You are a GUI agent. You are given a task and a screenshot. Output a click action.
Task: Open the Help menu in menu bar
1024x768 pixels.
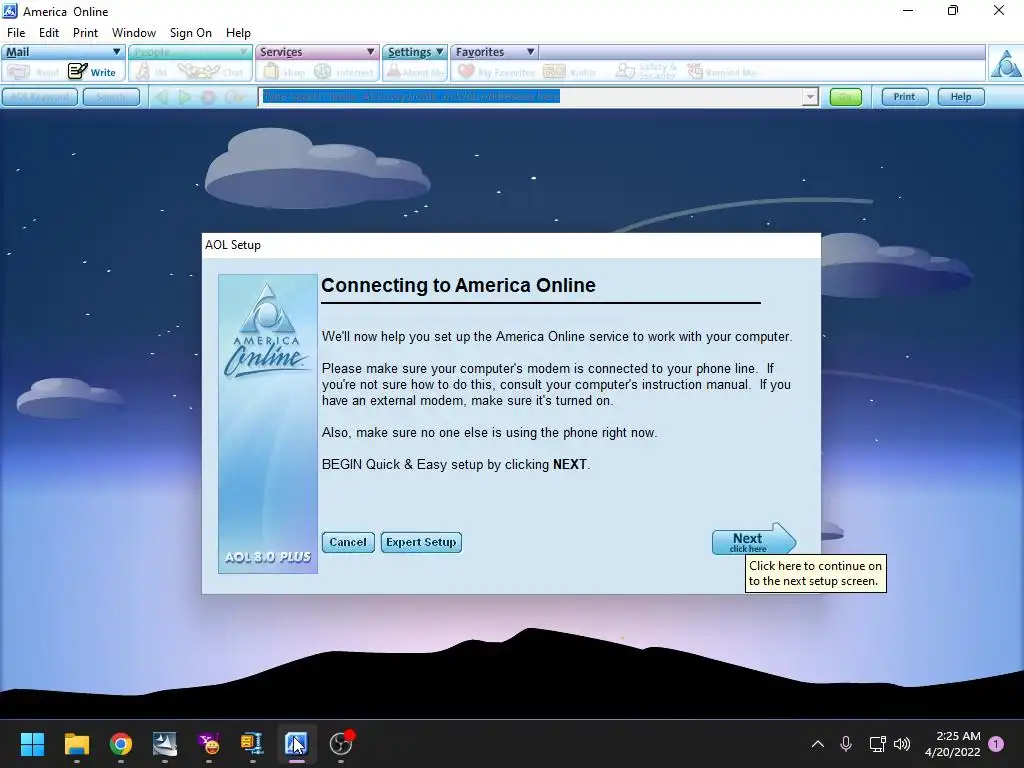[x=238, y=33]
